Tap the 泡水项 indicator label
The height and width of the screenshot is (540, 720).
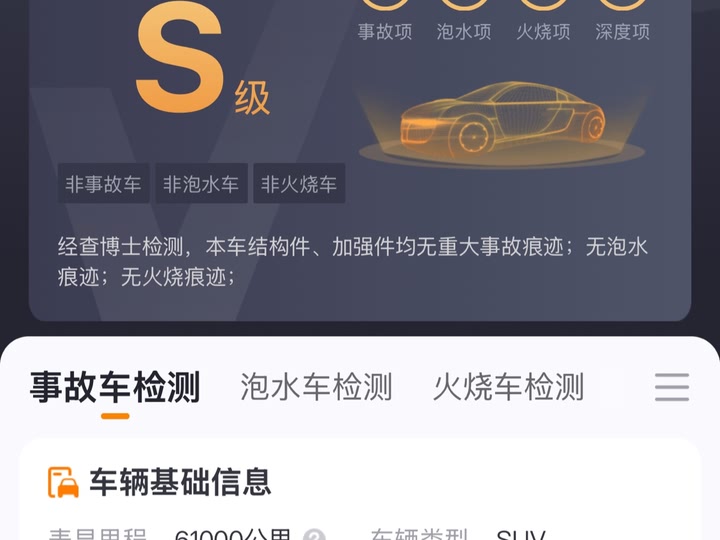point(464,32)
